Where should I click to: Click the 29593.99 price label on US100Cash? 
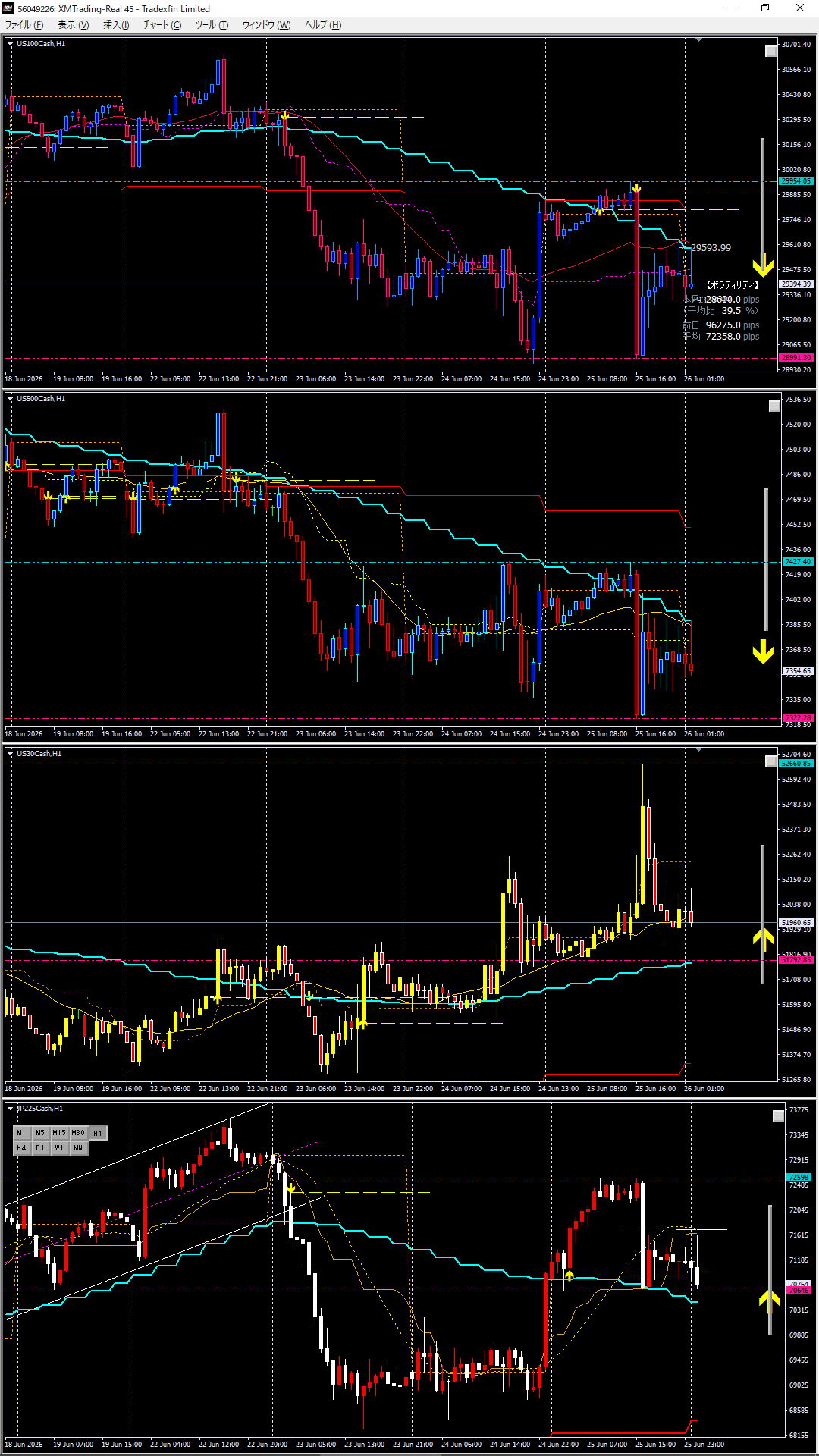(711, 248)
